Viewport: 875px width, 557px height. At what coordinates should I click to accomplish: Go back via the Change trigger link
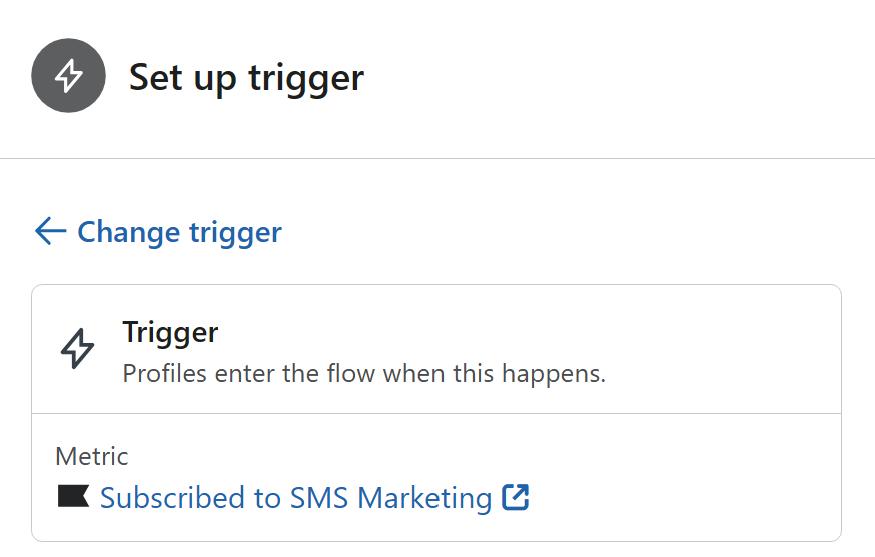coord(179,232)
